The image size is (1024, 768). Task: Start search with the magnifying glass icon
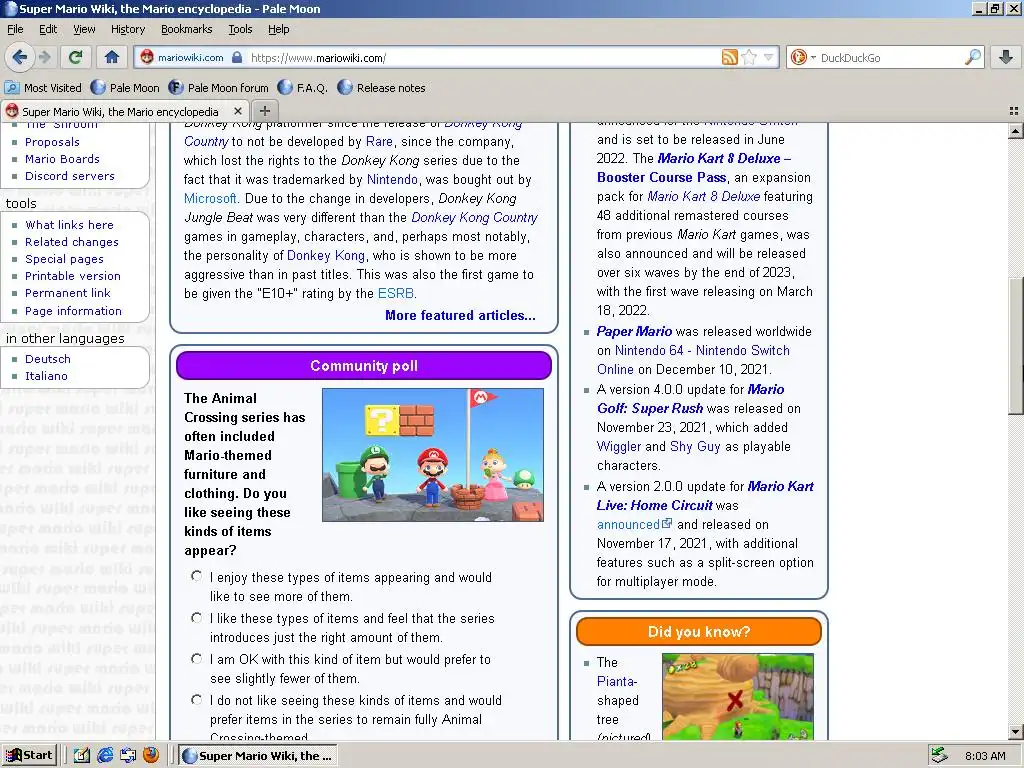coord(973,57)
